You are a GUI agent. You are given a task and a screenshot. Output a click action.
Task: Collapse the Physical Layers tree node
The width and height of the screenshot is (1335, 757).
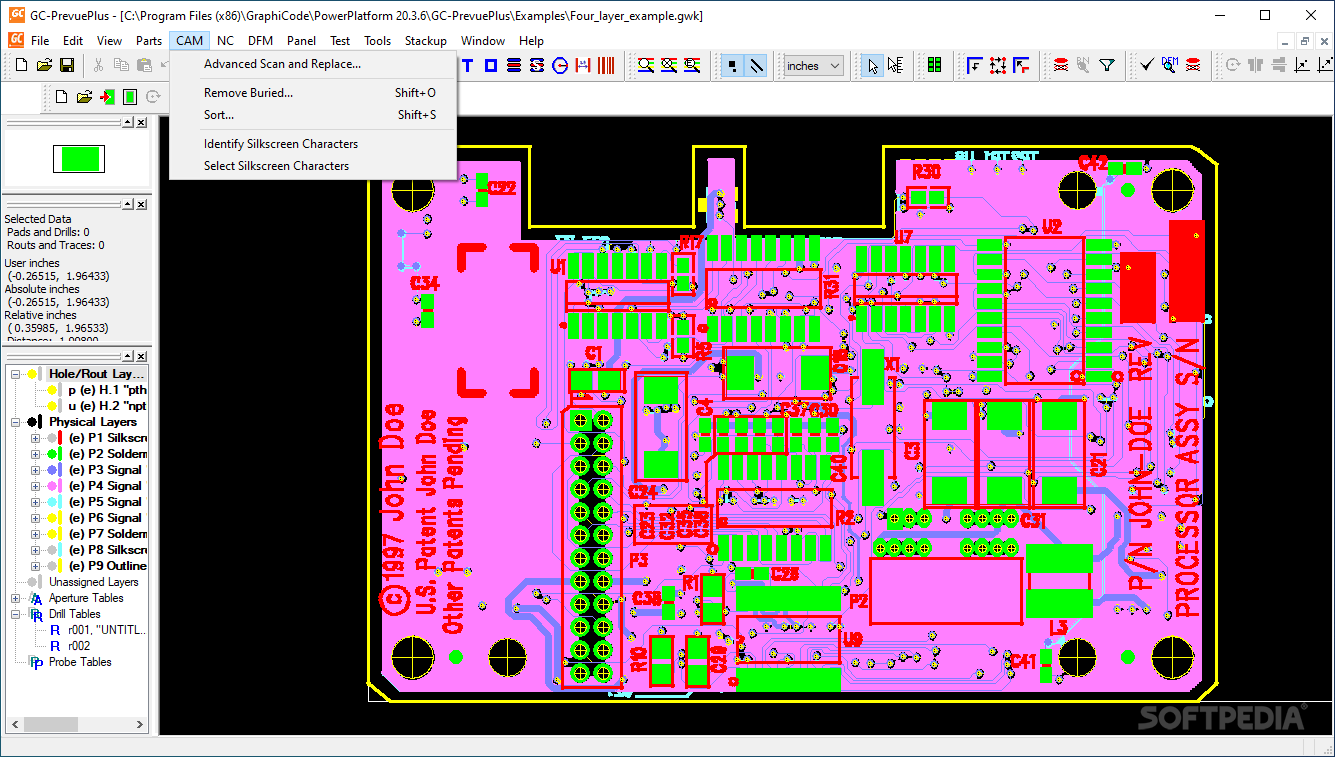pos(16,422)
